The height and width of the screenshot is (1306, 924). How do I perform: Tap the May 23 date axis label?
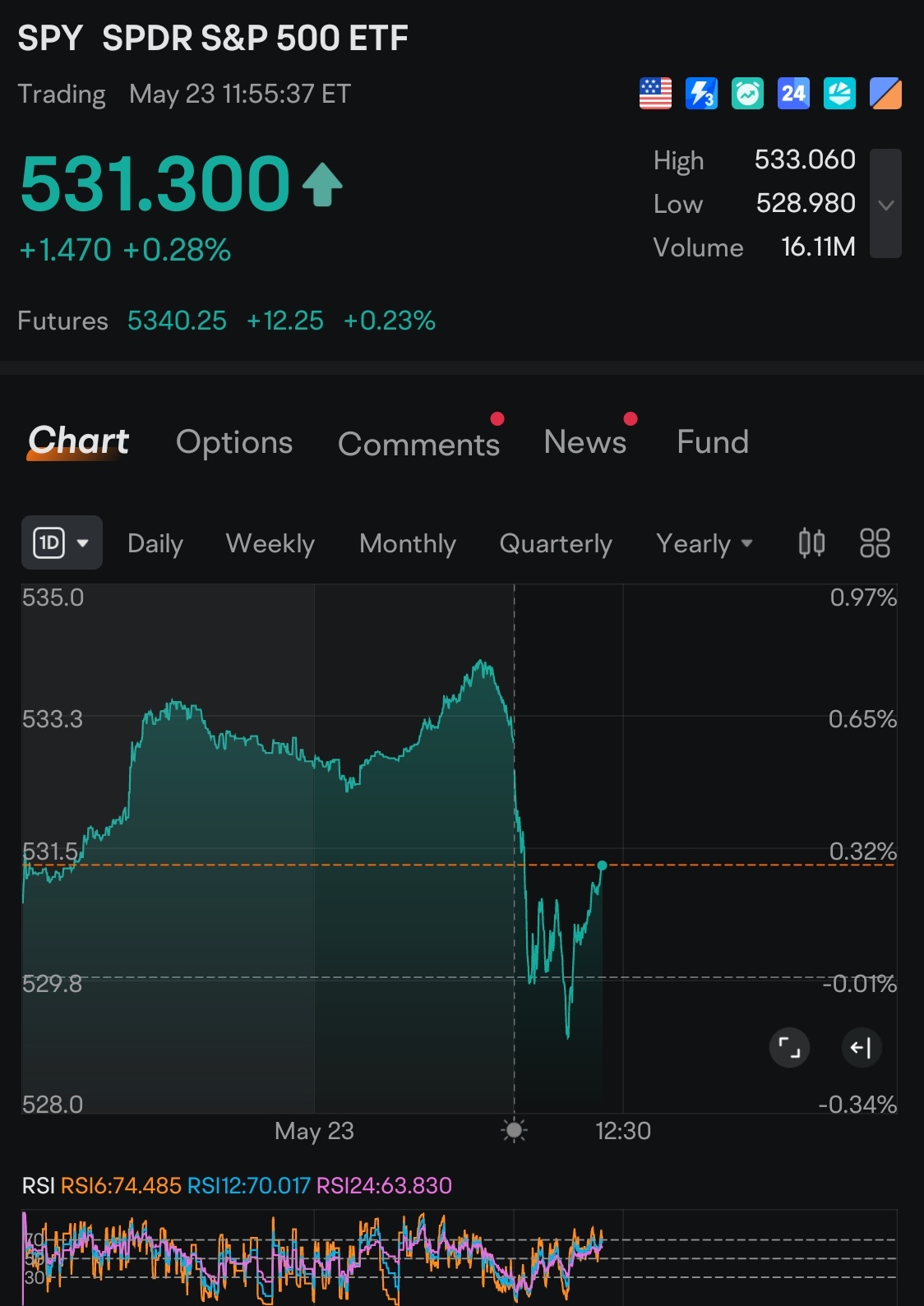(x=314, y=1131)
